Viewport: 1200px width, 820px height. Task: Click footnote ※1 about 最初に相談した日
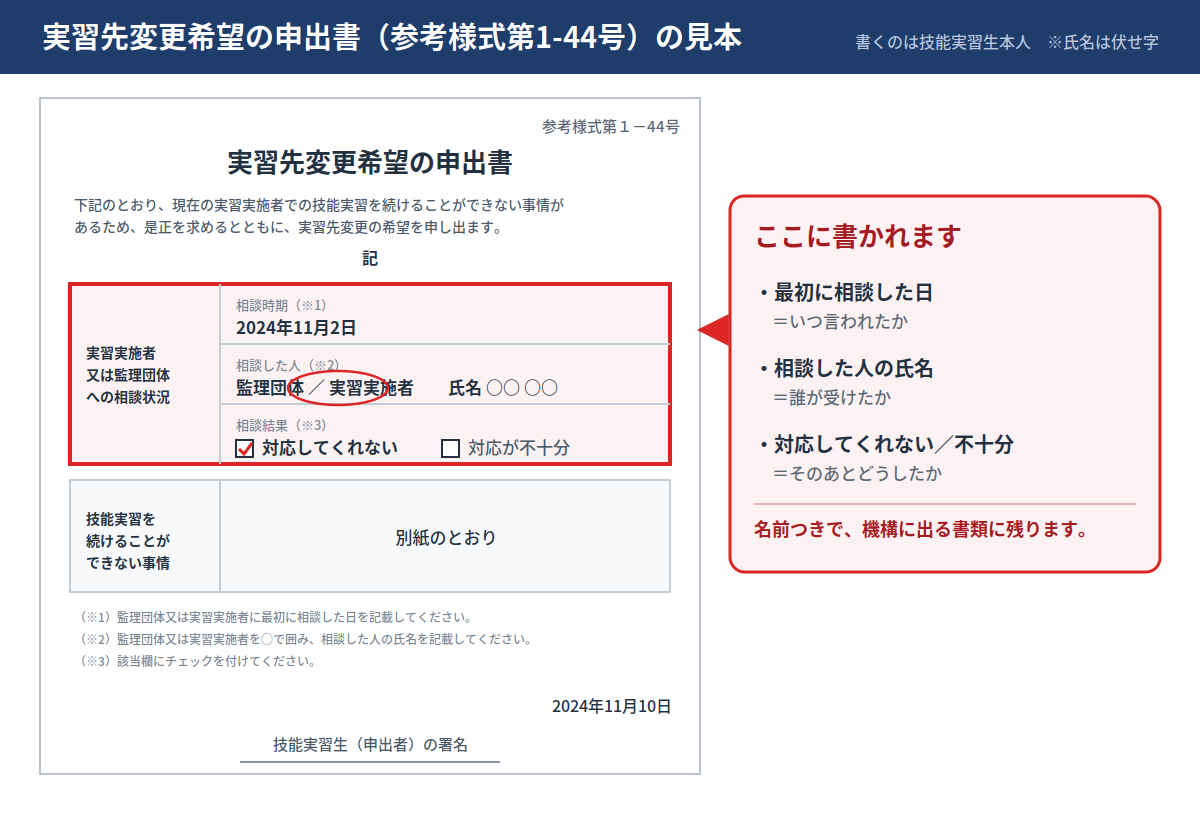(275, 617)
